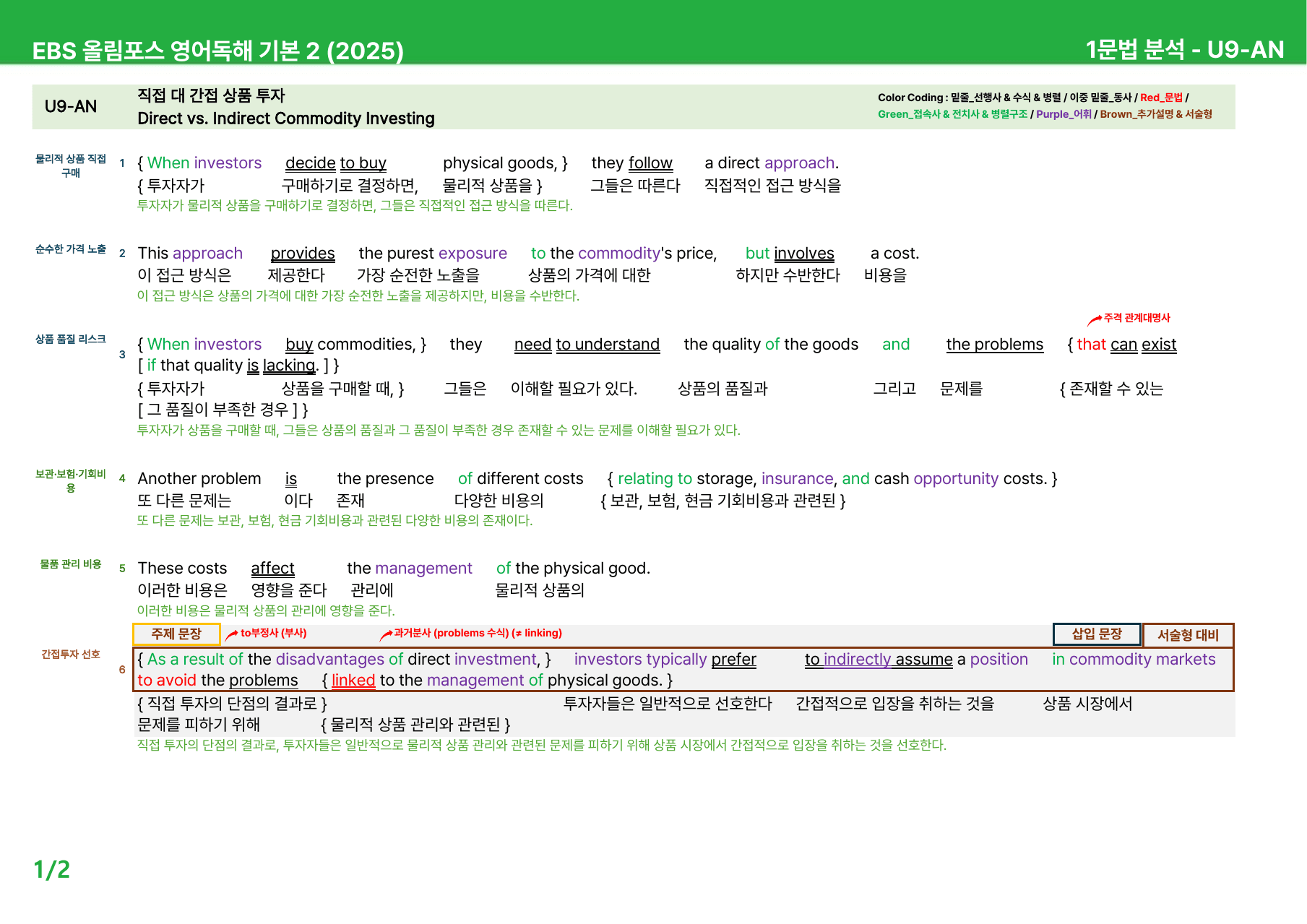Click the 'Red_문법' legend entry
This screenshot has width=1307, height=924.
pyautogui.click(x=1161, y=98)
